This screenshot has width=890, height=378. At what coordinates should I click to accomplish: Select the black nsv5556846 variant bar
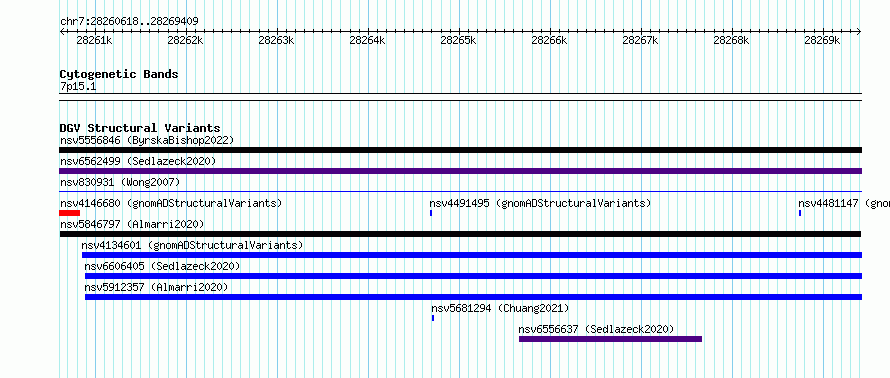[x=460, y=150]
